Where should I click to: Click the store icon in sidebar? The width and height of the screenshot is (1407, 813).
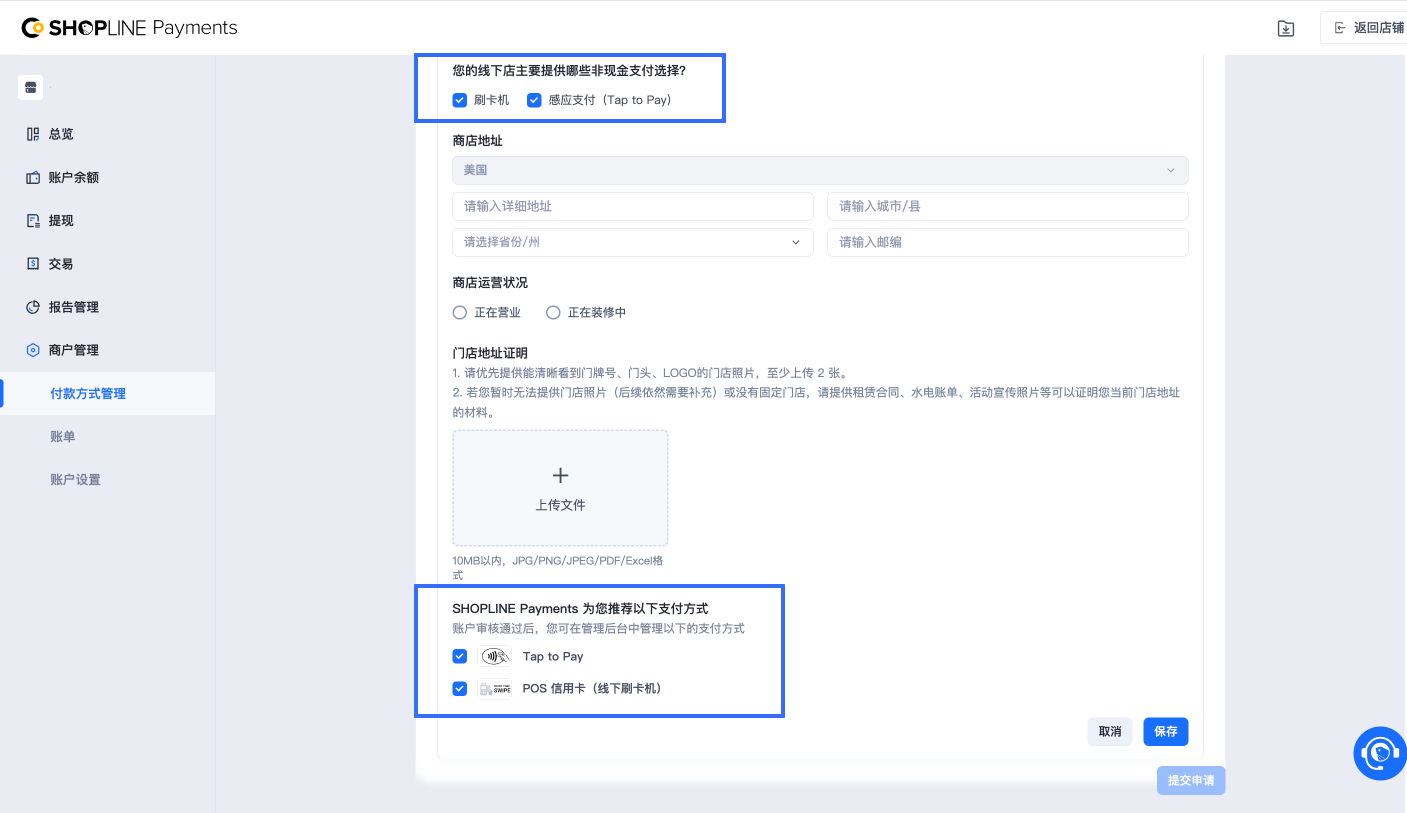coord(30,88)
